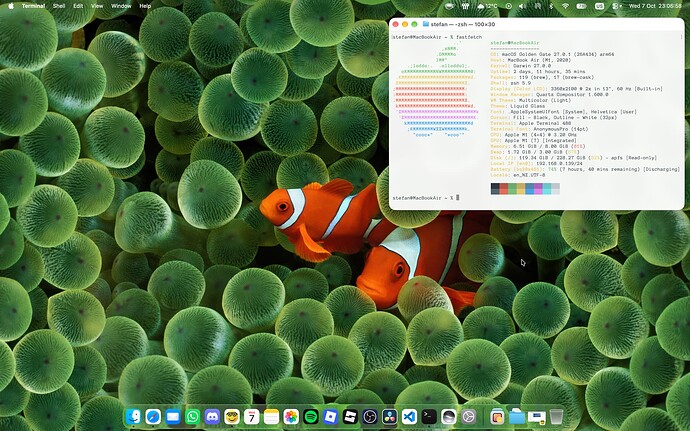The height and width of the screenshot is (431, 690).
Task: Launch Visual Studio Code from the Dock
Action: 409,416
